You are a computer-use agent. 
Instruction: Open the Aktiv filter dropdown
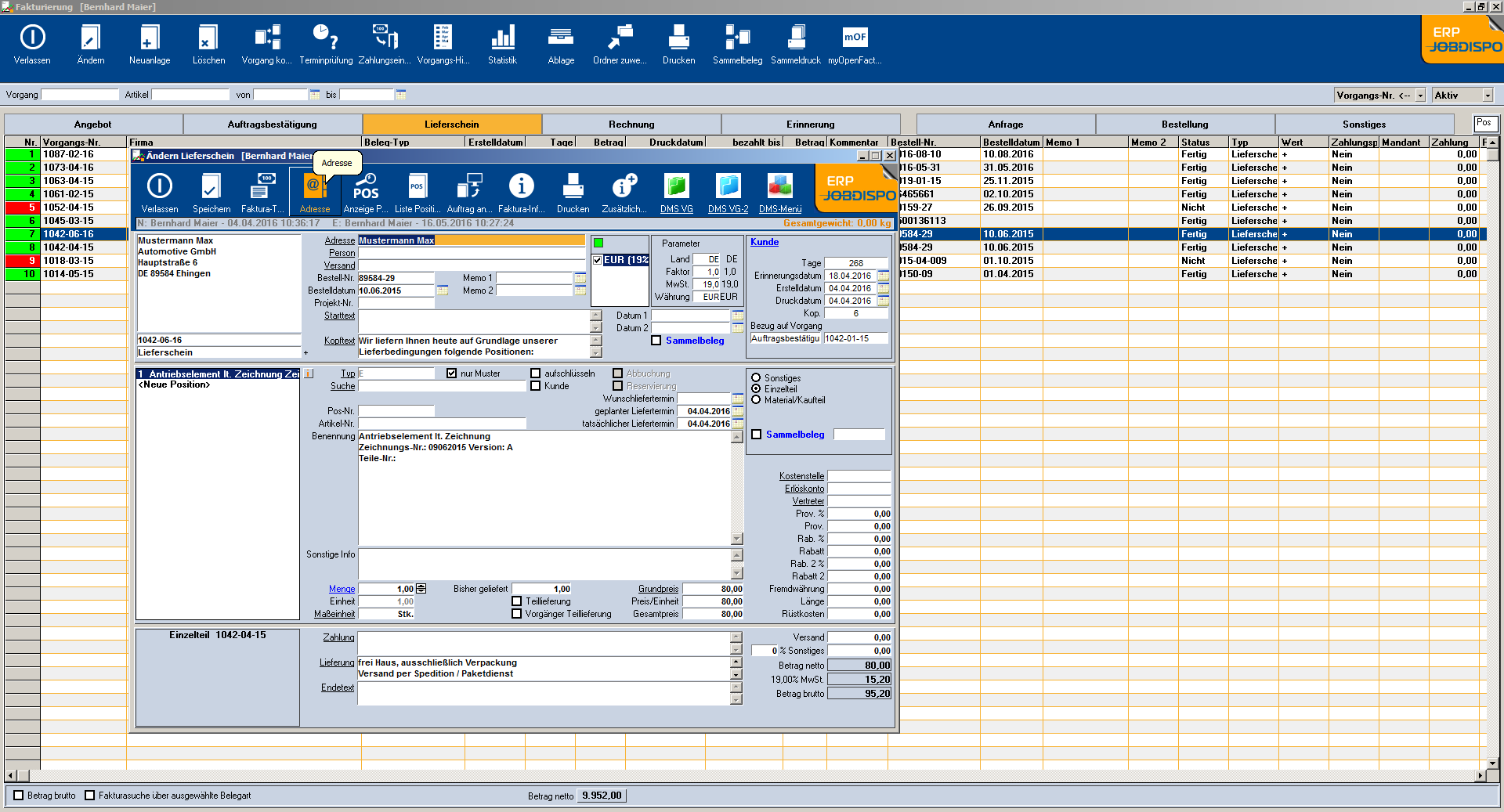(x=1487, y=94)
